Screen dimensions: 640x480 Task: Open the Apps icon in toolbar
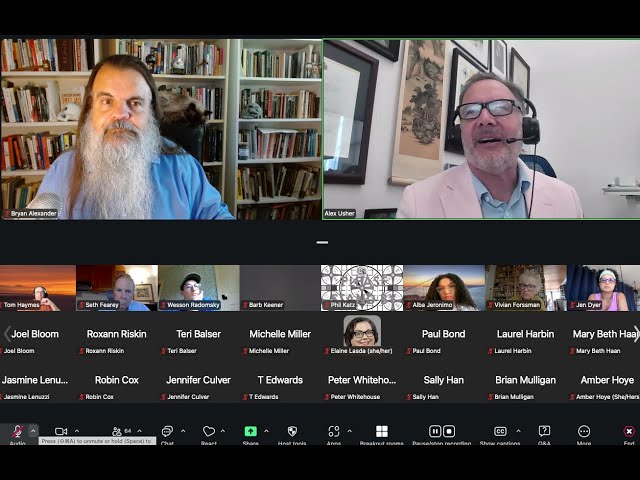(334, 431)
